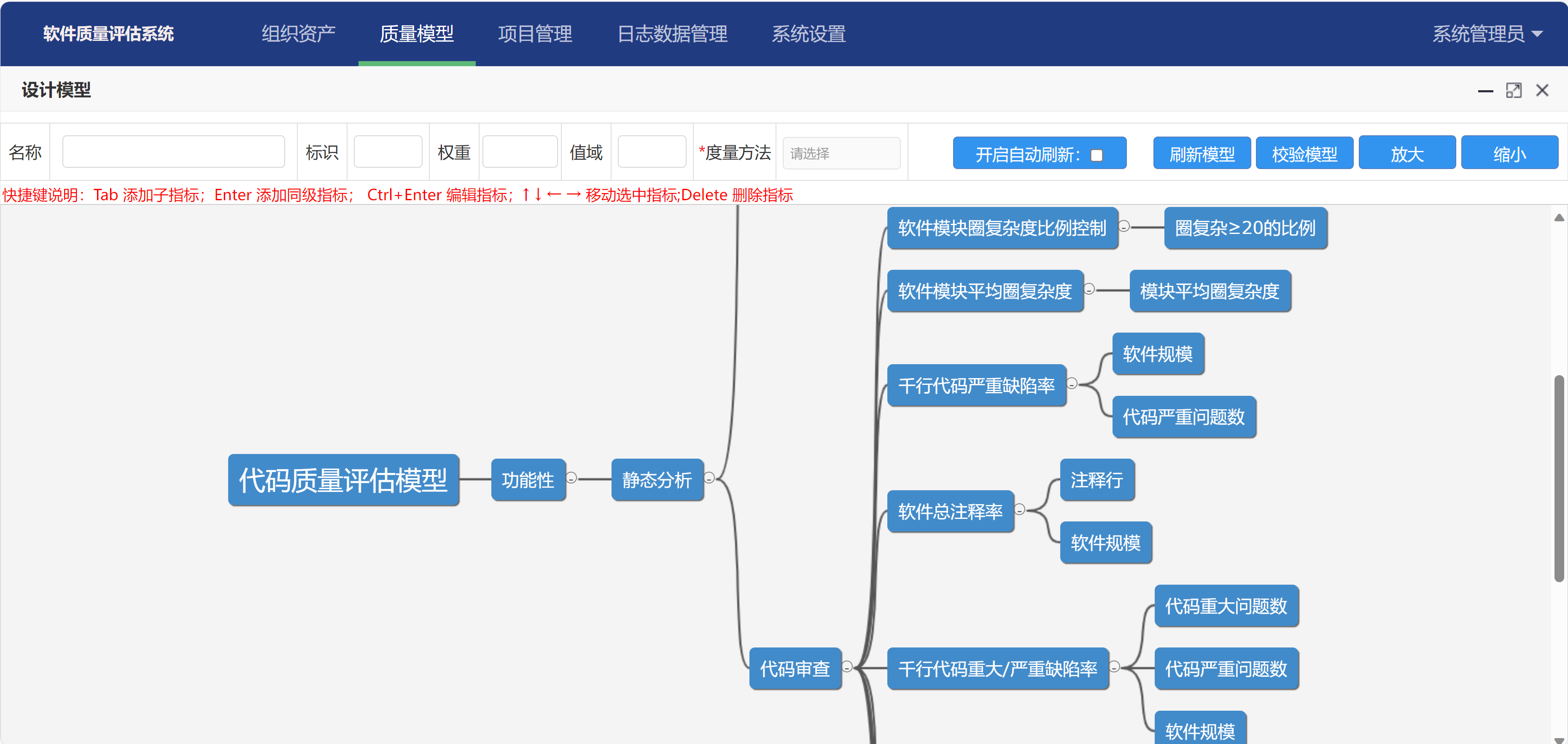Select the 代码质量评估模型 root node

pos(343,480)
